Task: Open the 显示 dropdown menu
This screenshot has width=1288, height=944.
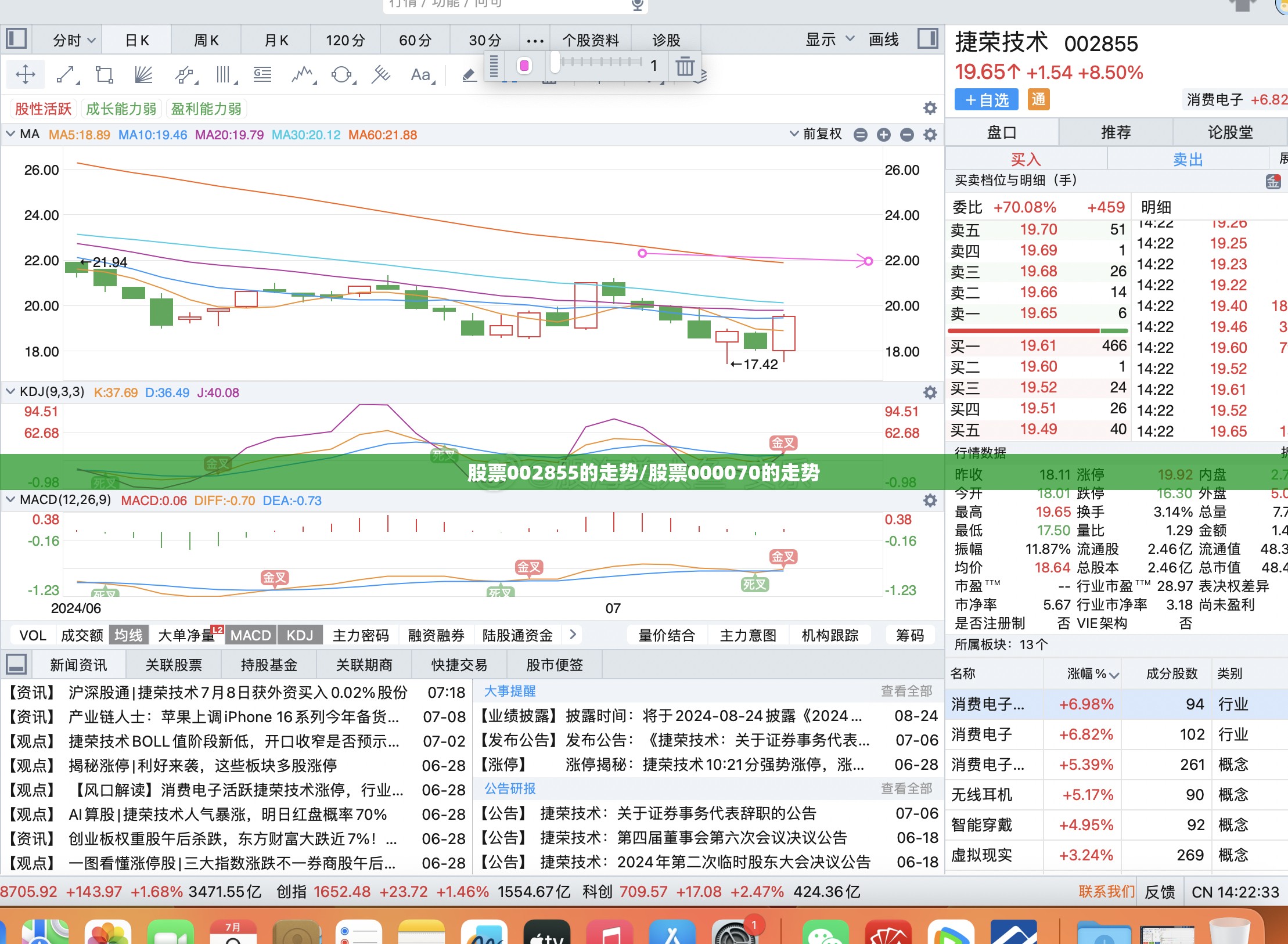Action: [830, 39]
